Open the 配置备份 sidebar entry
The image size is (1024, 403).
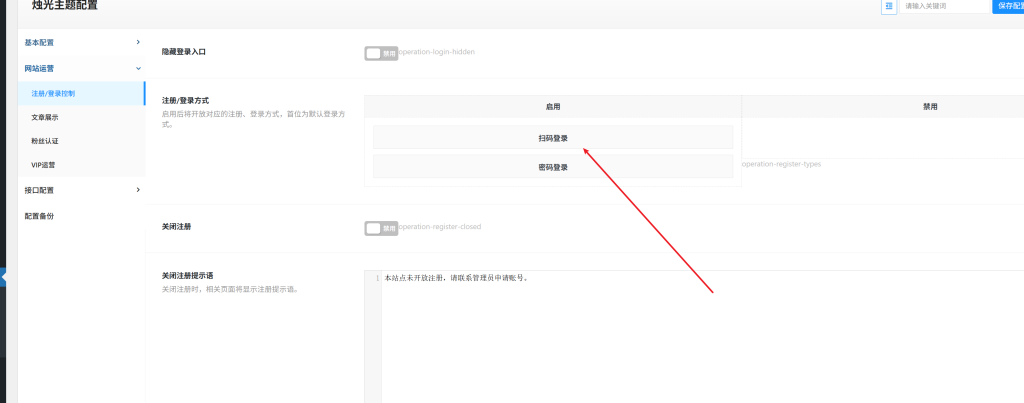(40, 215)
